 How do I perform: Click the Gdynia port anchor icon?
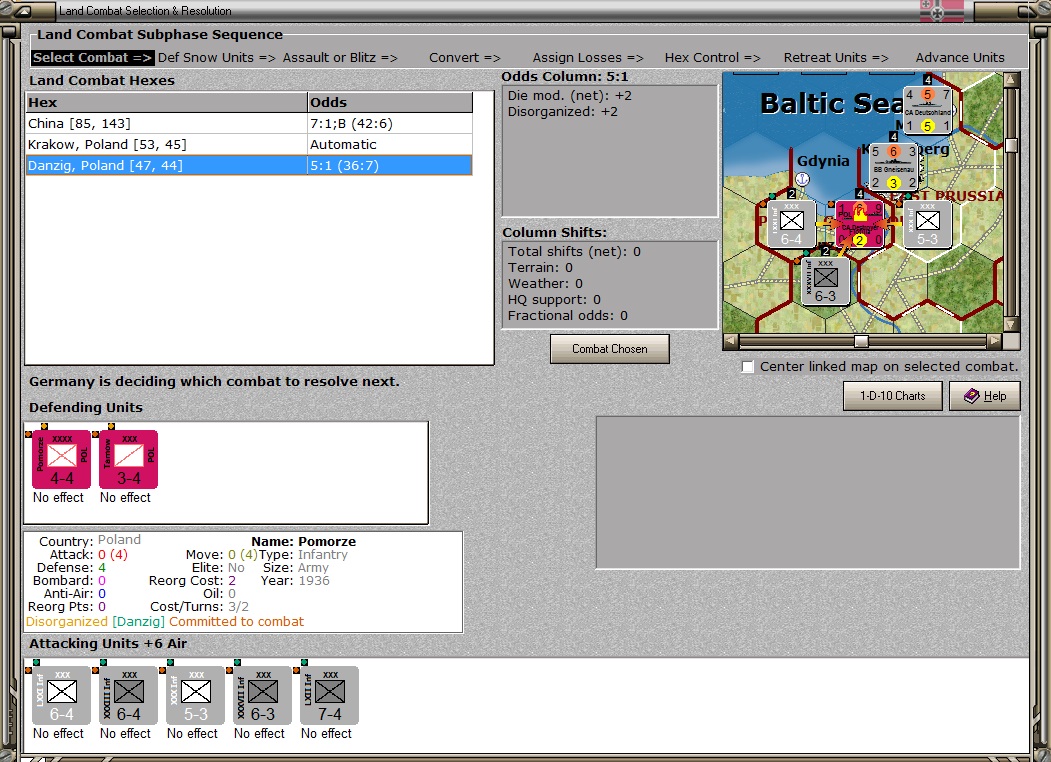pos(802,179)
